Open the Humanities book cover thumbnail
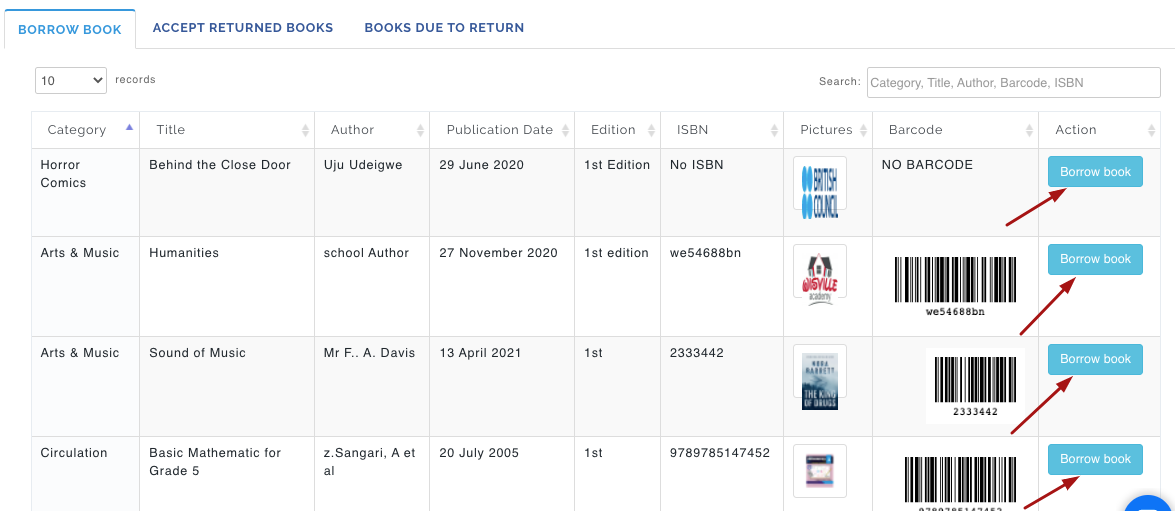 point(820,276)
